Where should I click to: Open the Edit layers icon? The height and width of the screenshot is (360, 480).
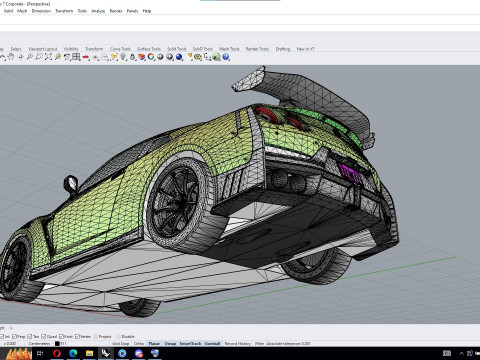142,57
